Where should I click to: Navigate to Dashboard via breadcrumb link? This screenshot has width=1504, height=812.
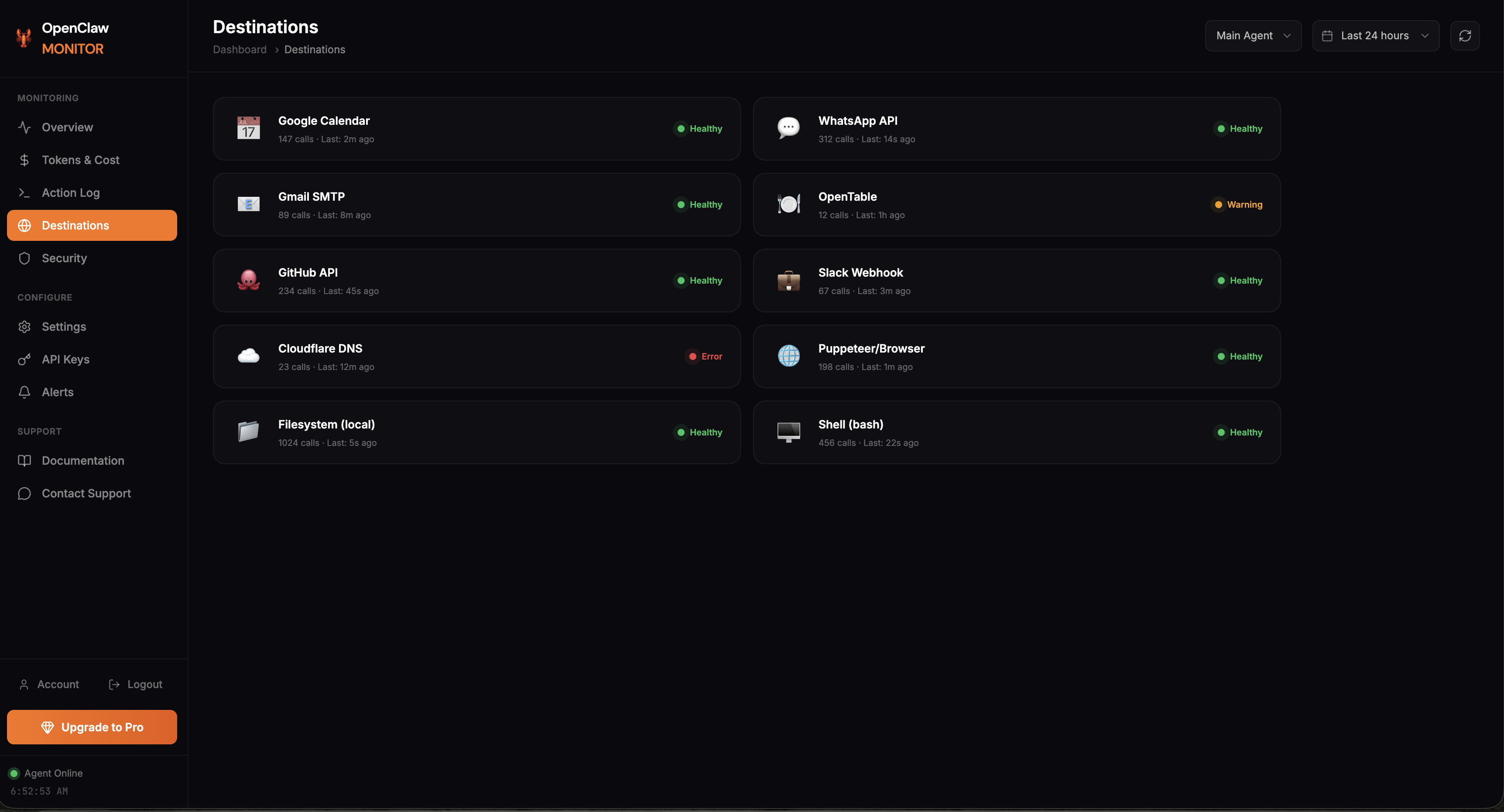(x=240, y=50)
